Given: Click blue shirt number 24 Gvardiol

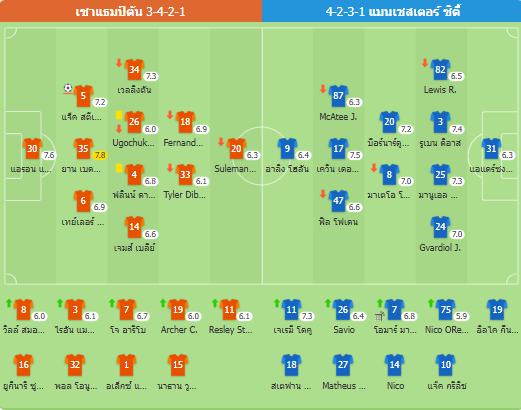Looking at the screenshot, I should [x=440, y=227].
